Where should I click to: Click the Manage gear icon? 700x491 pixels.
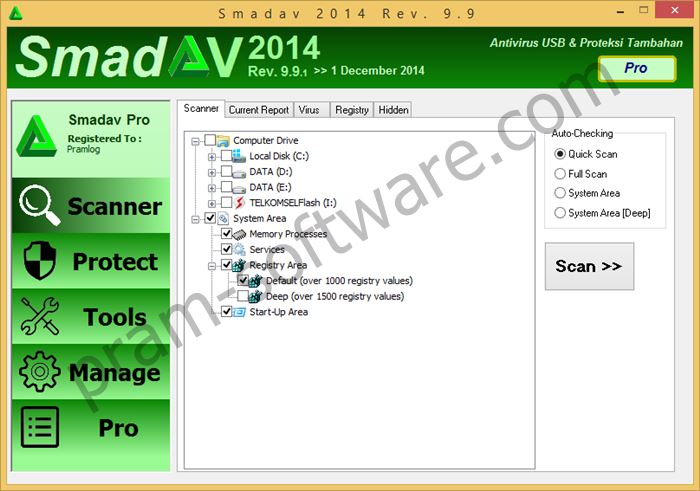(40, 371)
